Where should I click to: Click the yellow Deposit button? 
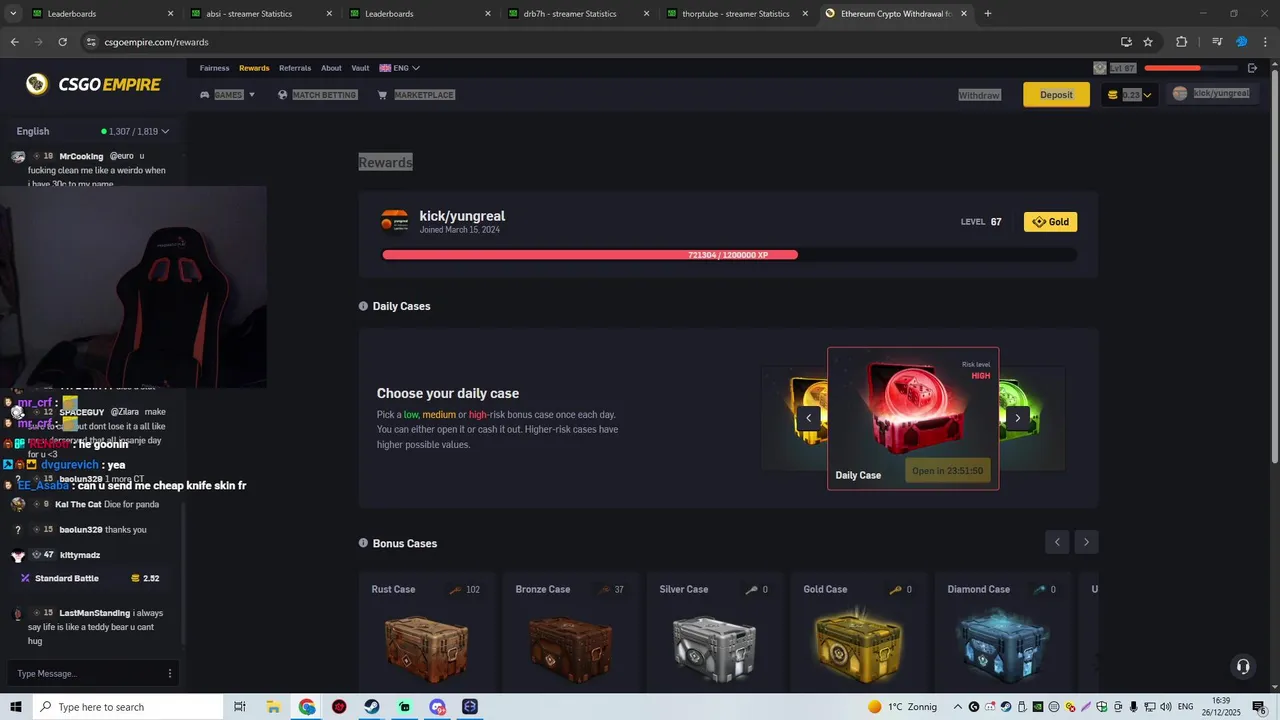pos(1056,95)
